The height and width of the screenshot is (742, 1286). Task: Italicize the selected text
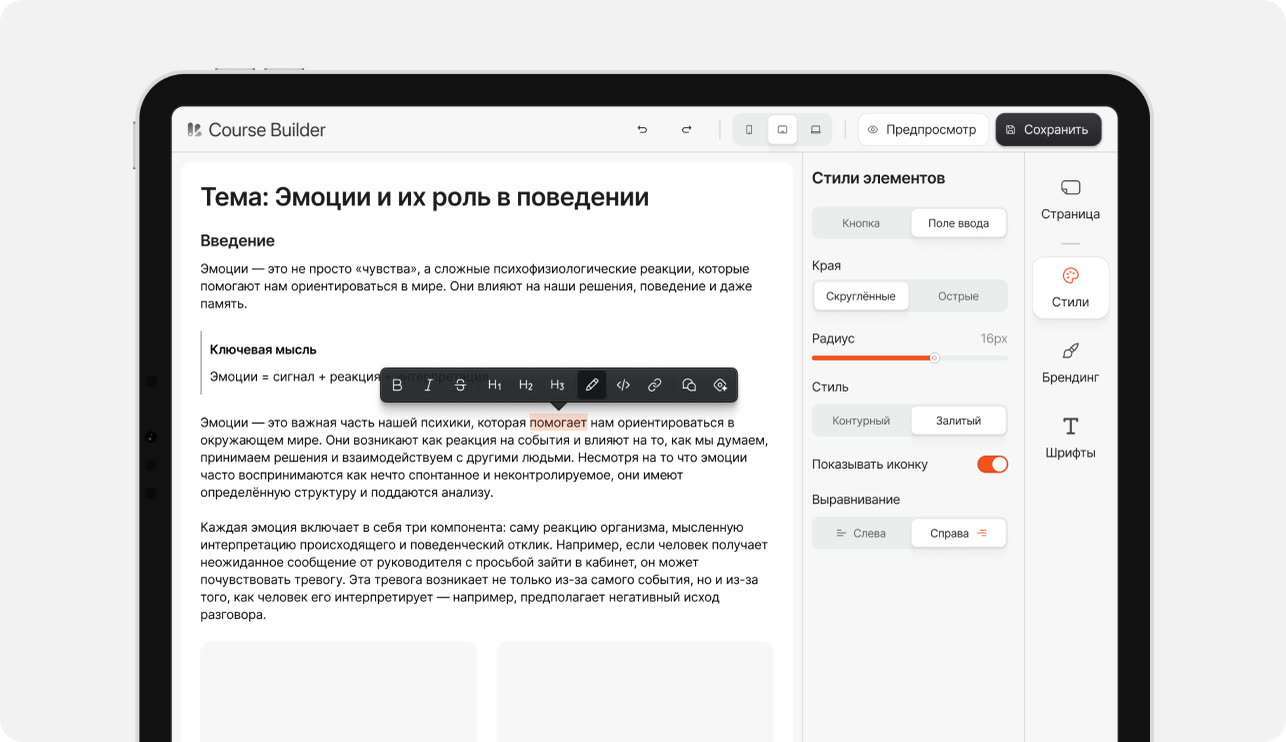[429, 385]
